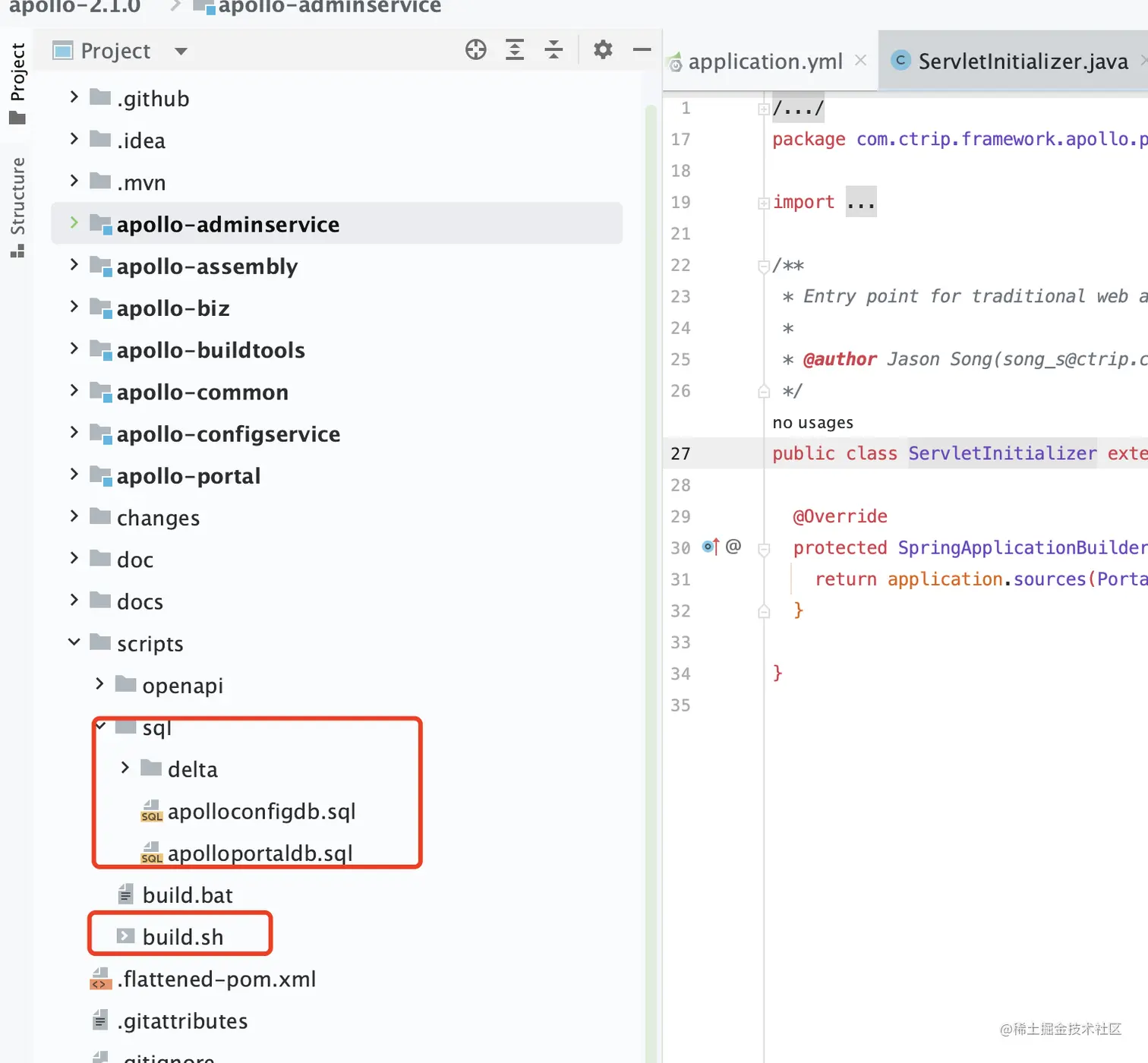This screenshot has width=1148, height=1063.
Task: Open Project panel settings gear
Action: [x=603, y=50]
